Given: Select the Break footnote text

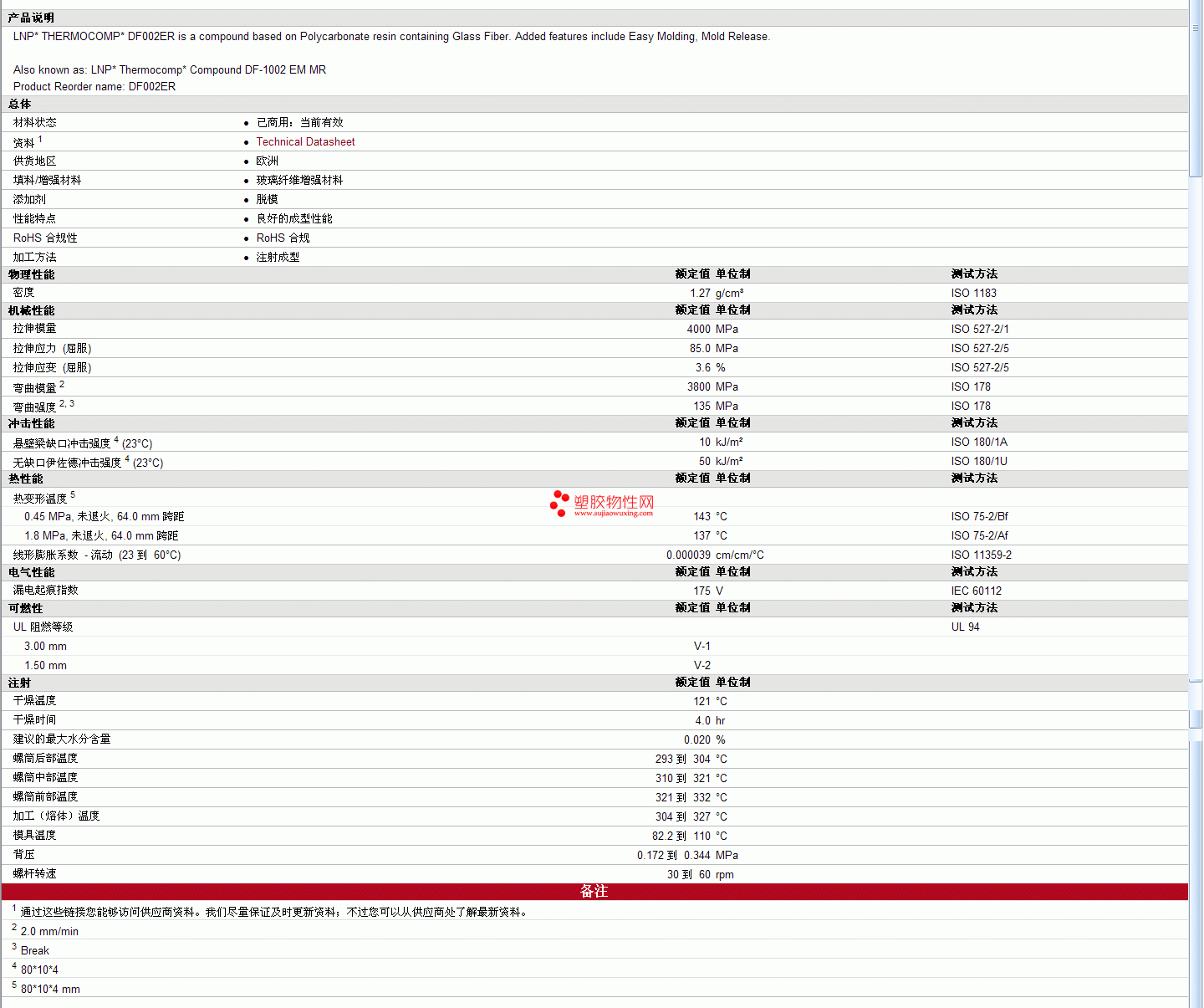Looking at the screenshot, I should tap(35, 951).
